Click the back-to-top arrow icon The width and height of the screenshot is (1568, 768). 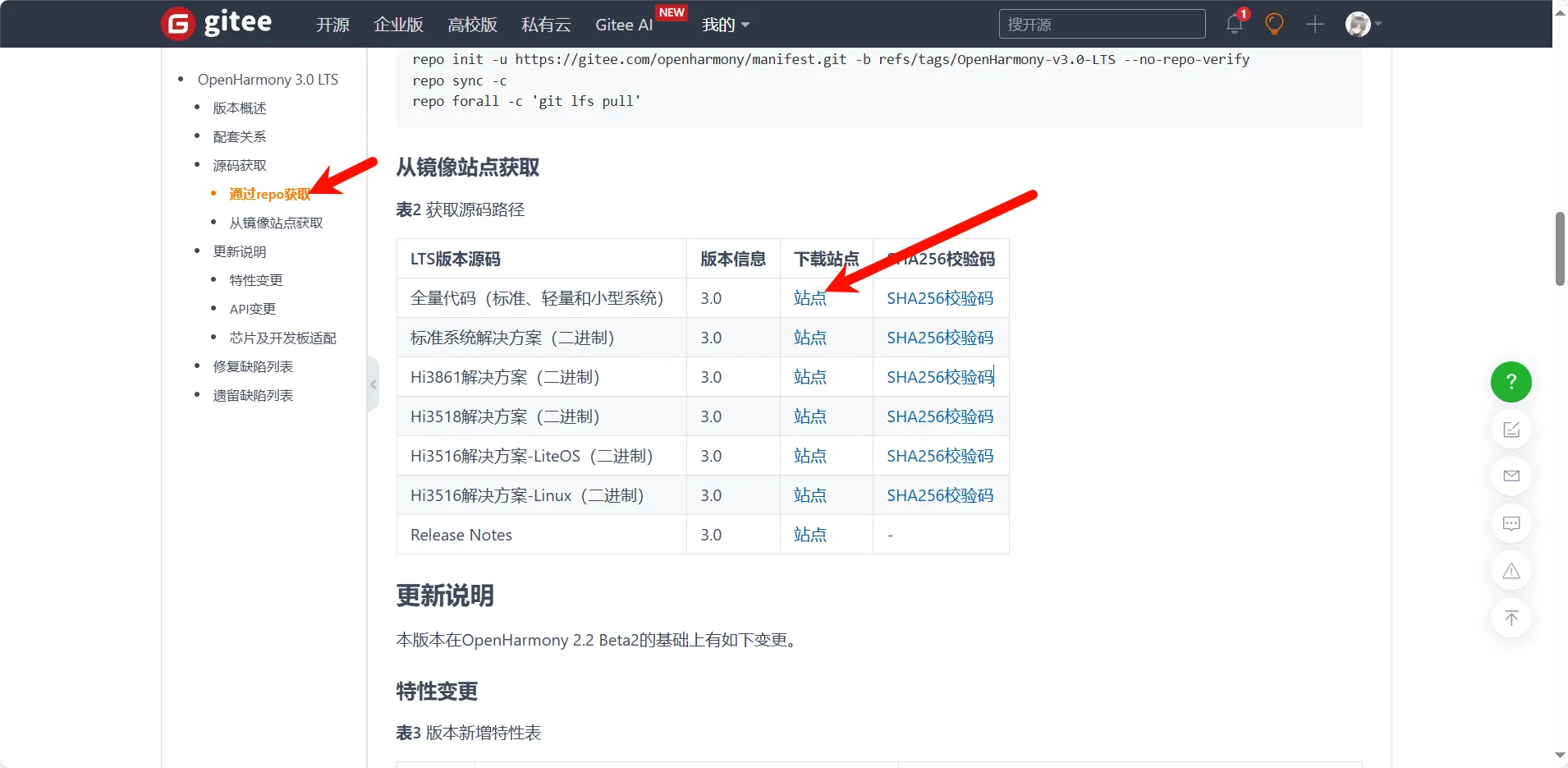pyautogui.click(x=1511, y=619)
